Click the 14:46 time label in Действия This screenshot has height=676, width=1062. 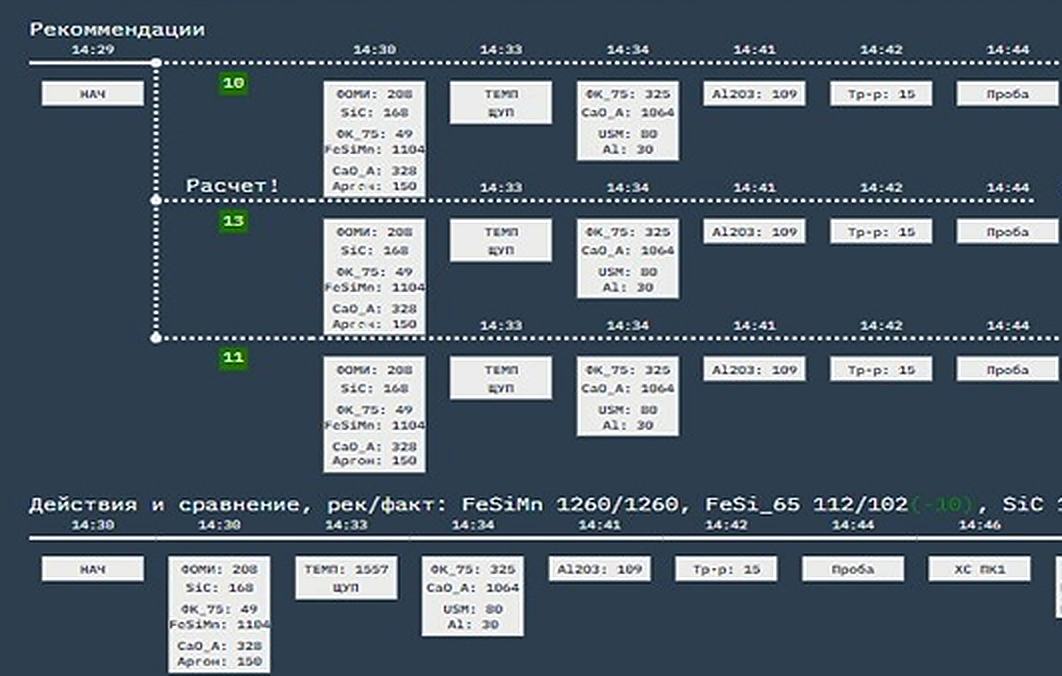click(979, 525)
